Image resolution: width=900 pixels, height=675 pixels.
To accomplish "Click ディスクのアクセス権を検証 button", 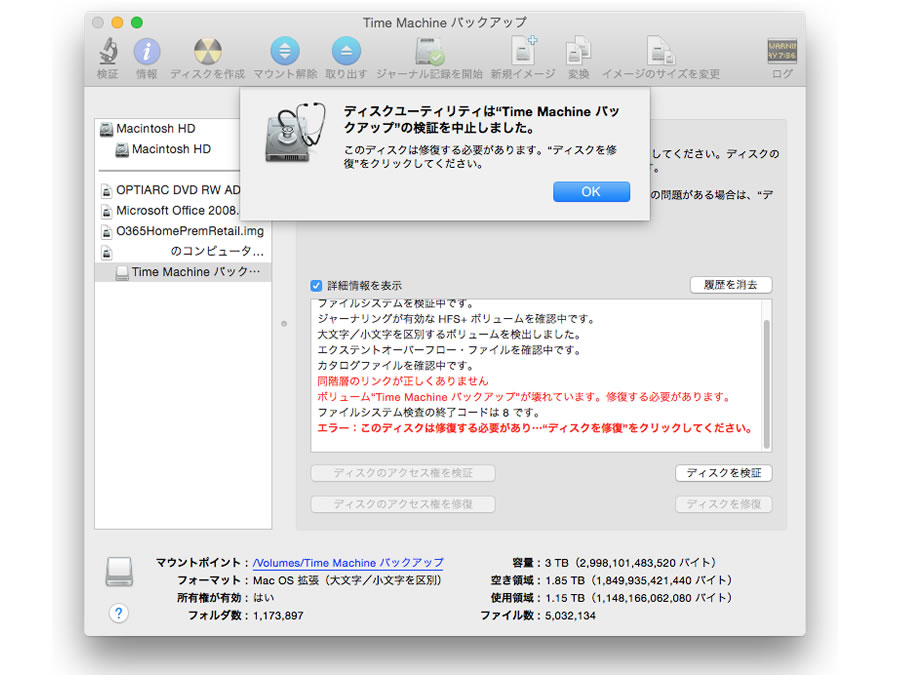I will (x=403, y=473).
